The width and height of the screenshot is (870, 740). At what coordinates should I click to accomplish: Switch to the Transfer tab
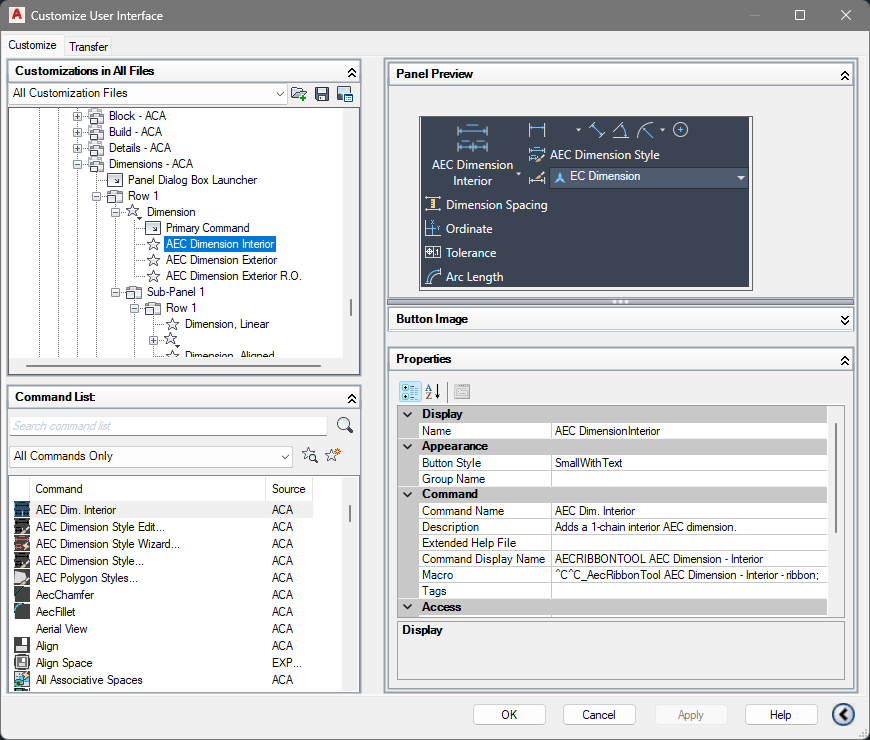point(88,46)
